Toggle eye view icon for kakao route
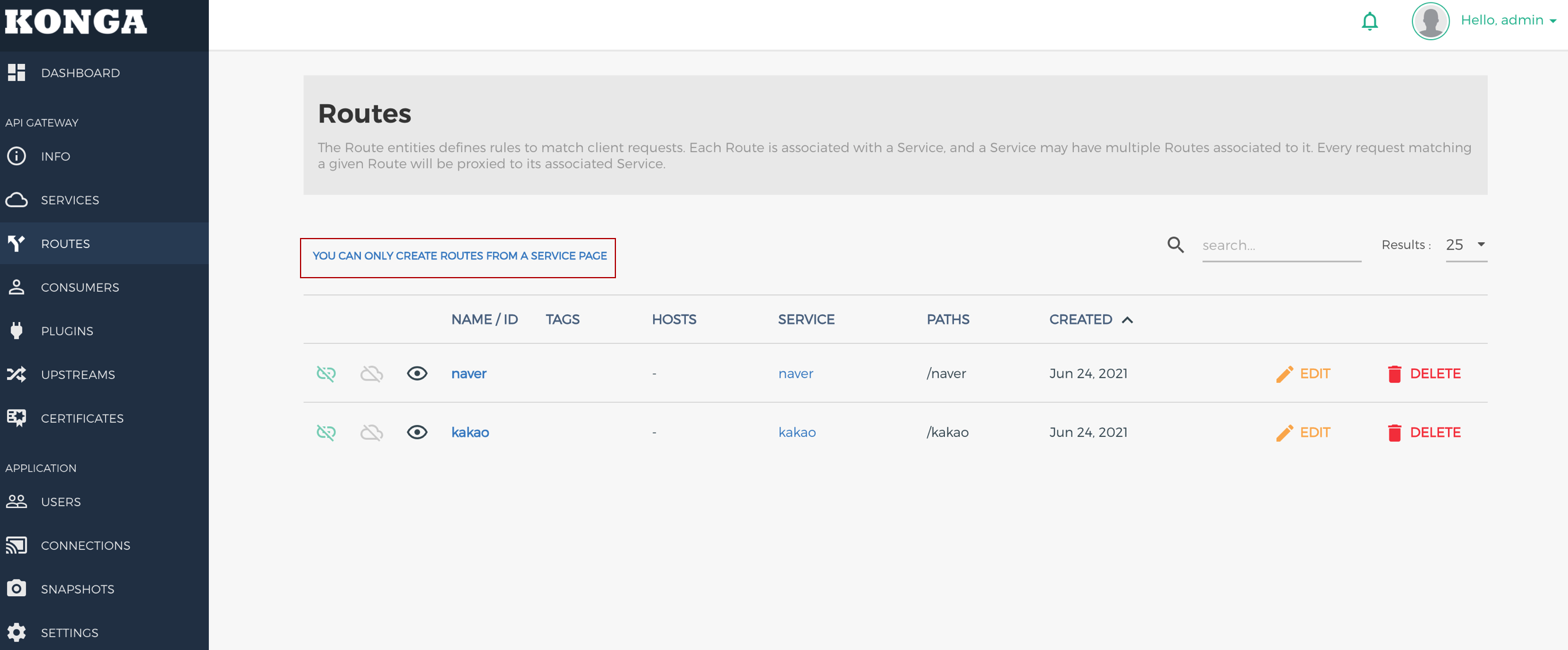This screenshot has height=650, width=1568. tap(417, 433)
